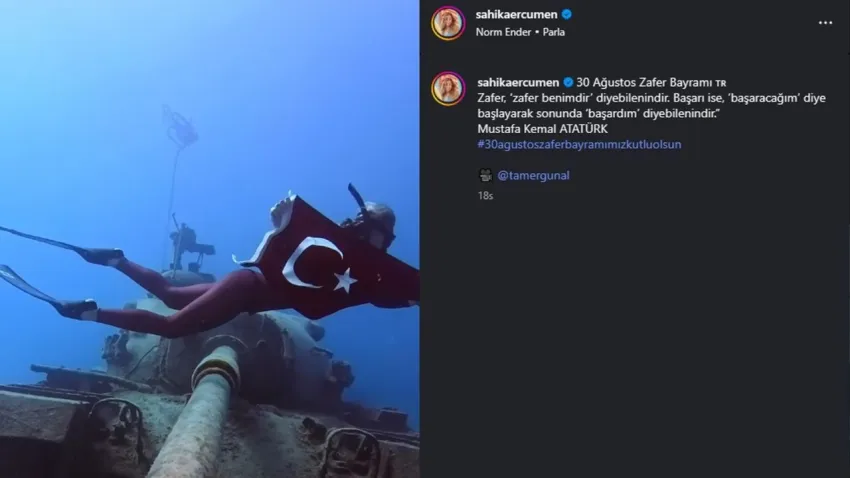Viewport: 850px width, 478px height.
Task: Click the caption's profile avatar picture
Action: pyautogui.click(x=448, y=88)
